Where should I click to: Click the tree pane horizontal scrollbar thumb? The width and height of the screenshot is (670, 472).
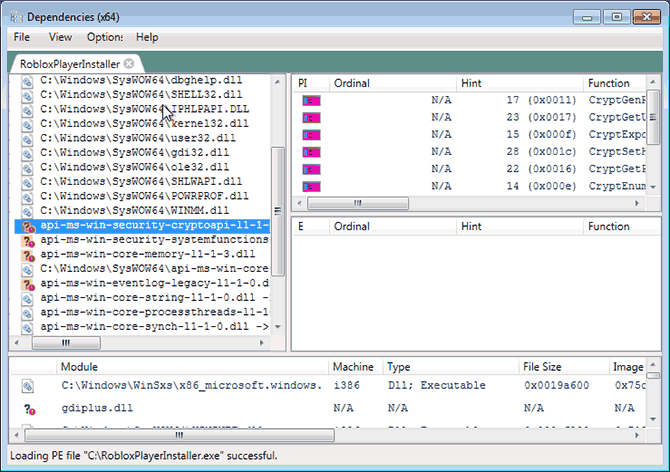(66, 343)
